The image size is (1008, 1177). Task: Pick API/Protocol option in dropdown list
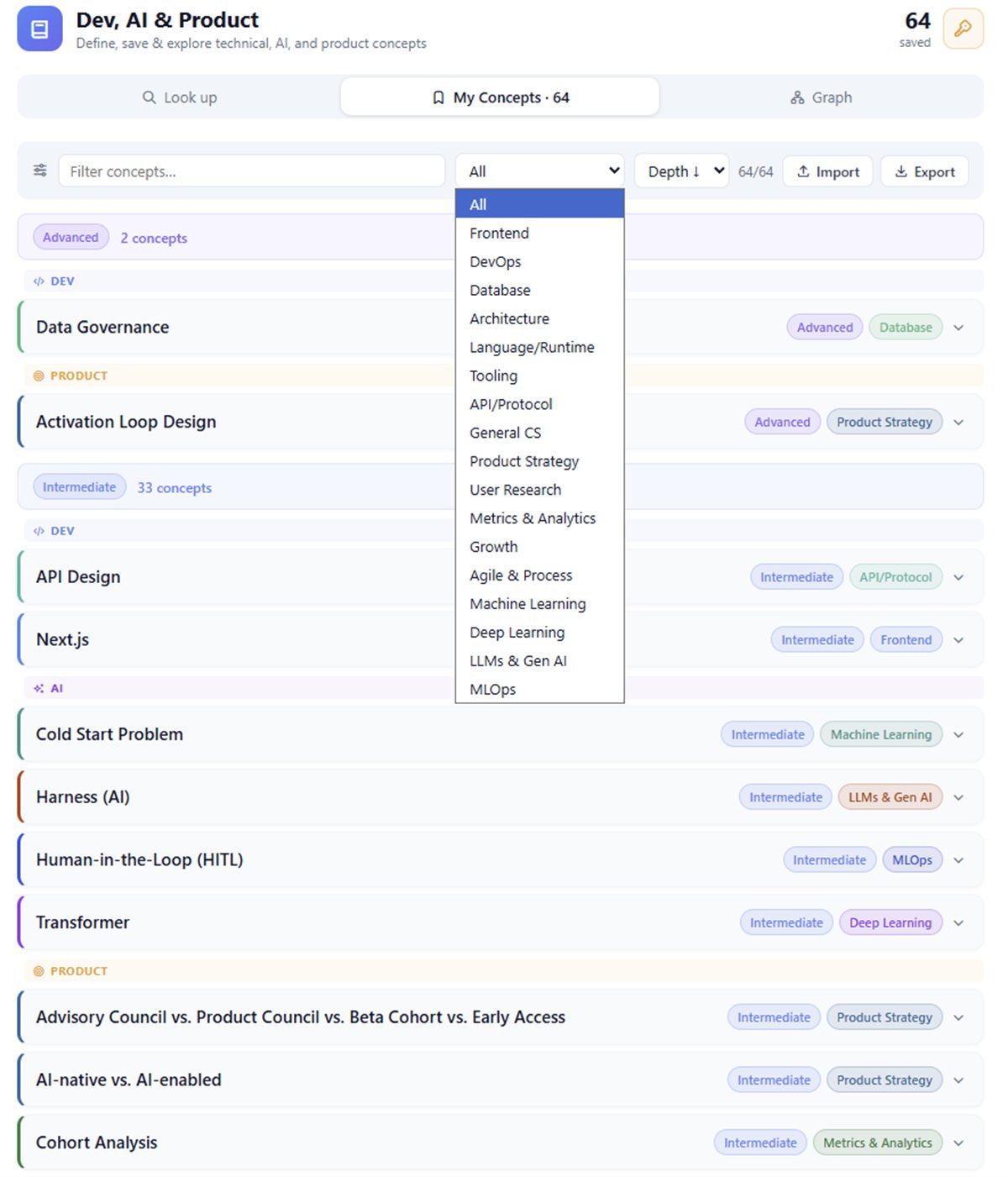coord(539,404)
